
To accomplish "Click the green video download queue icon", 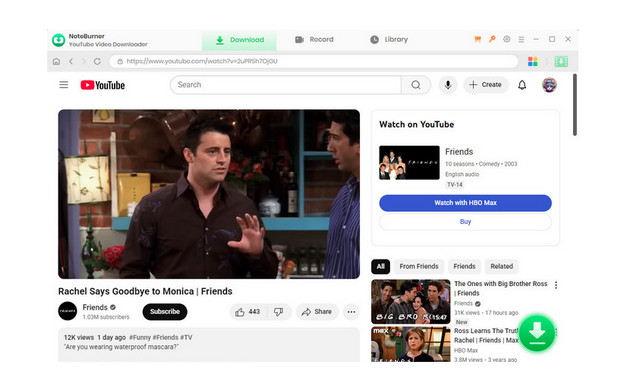I will [x=561, y=61].
